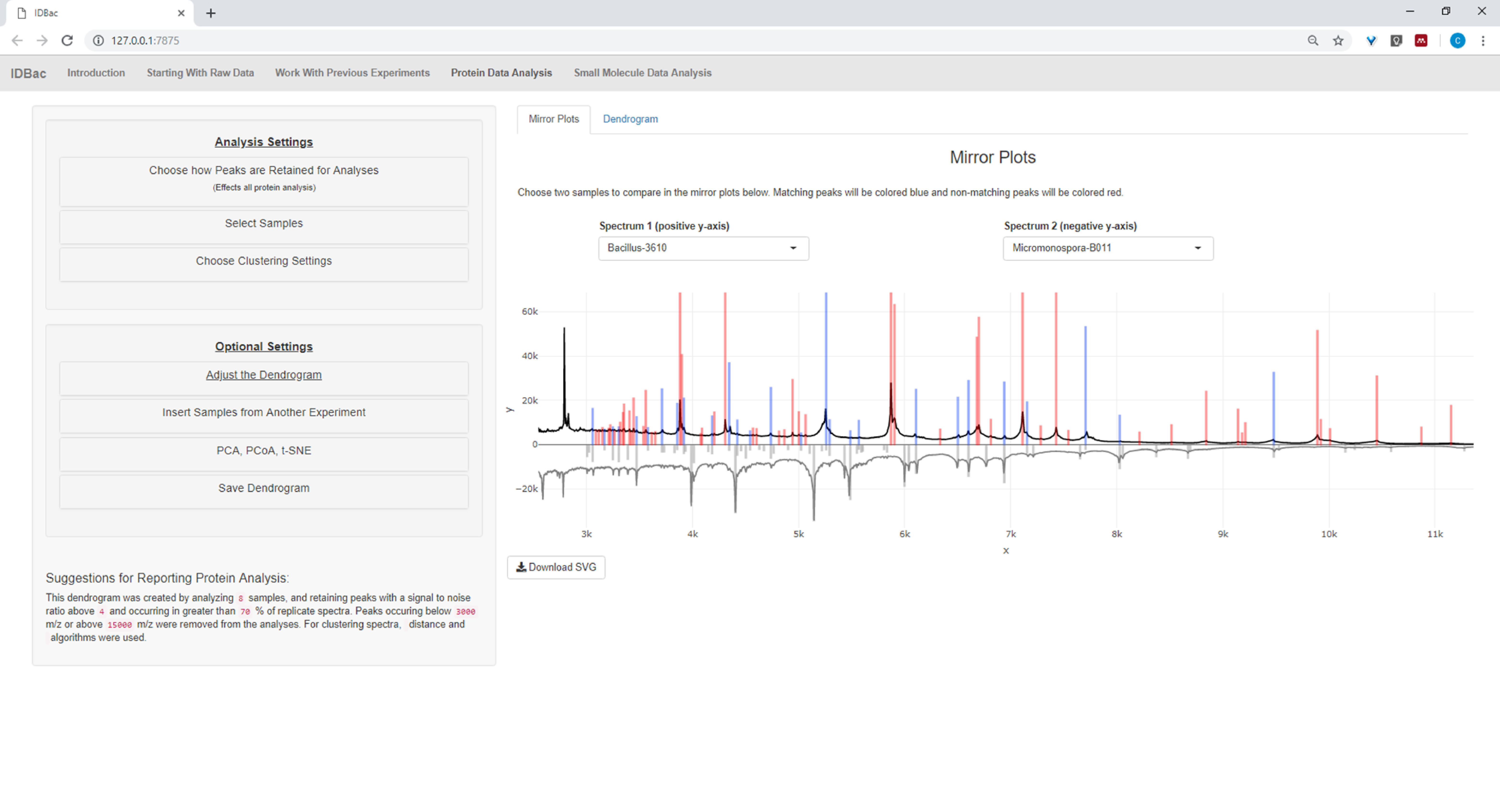The image size is (1500, 812).
Task: Open a new browser tab
Action: point(211,13)
